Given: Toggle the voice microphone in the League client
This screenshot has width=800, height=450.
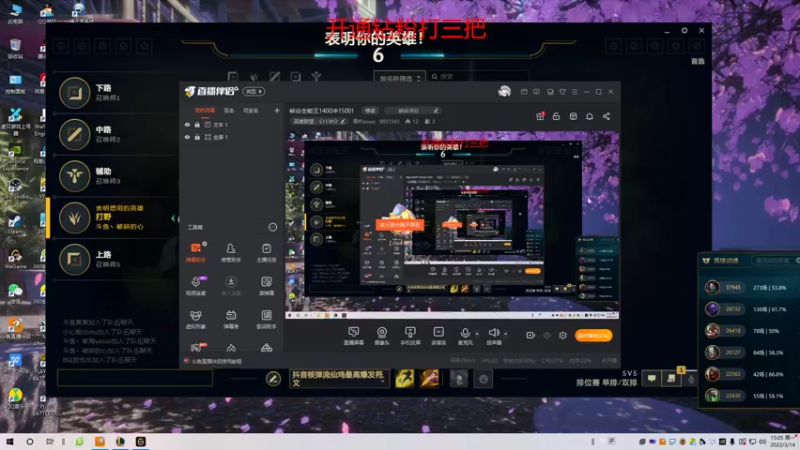Looking at the screenshot, I should [691, 379].
